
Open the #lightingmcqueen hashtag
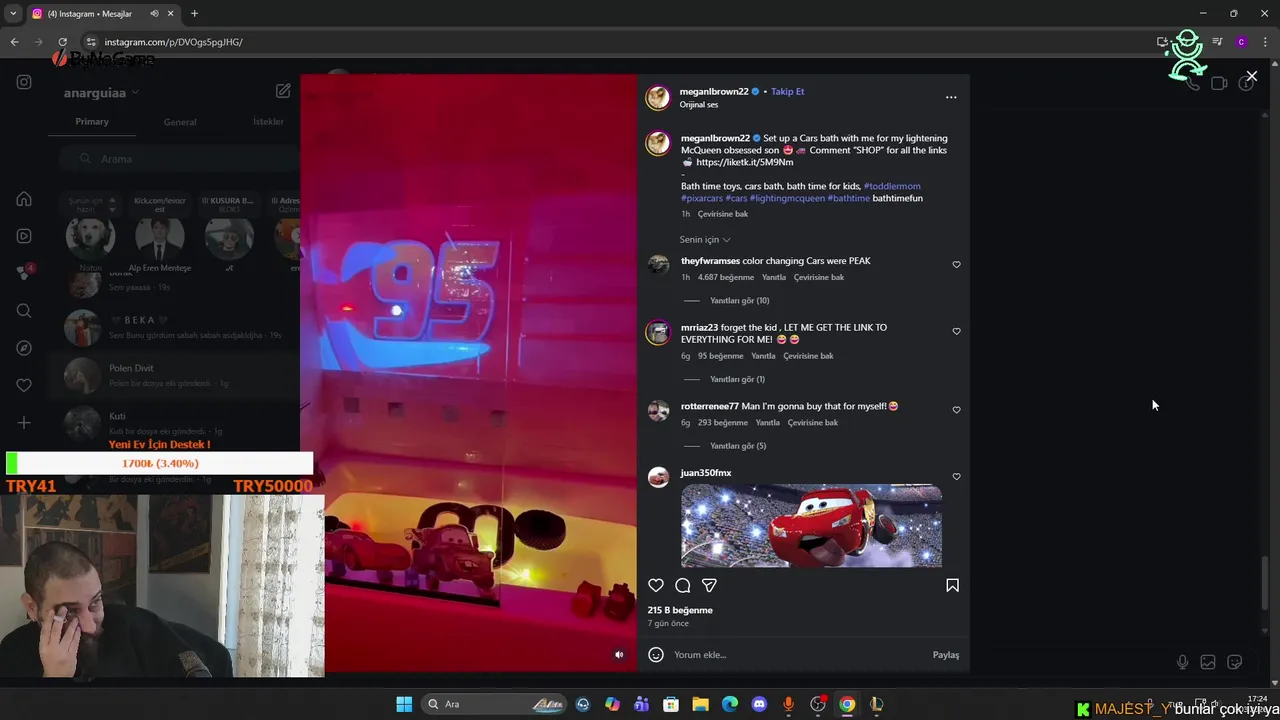[787, 198]
